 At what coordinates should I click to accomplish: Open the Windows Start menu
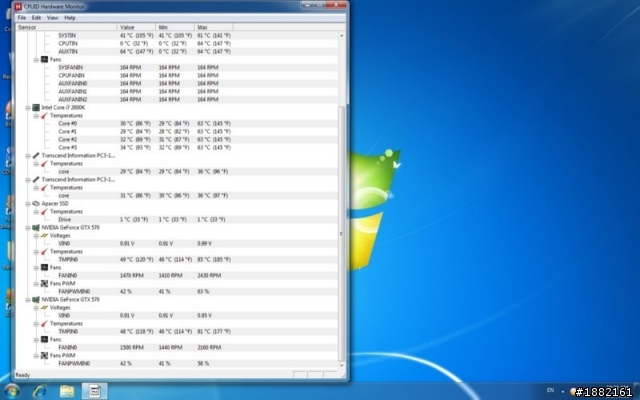[11, 391]
